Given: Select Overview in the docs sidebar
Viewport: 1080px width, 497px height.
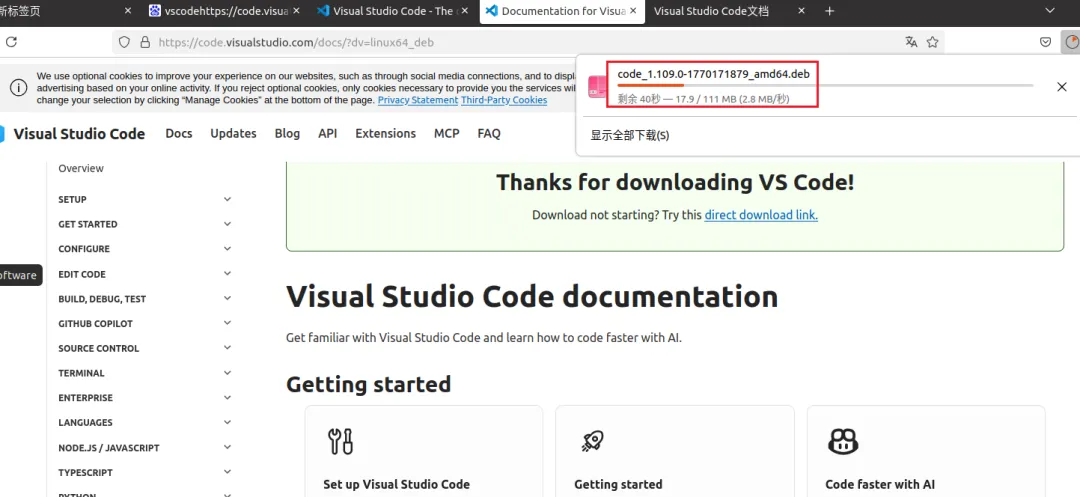Looking at the screenshot, I should coord(81,169).
